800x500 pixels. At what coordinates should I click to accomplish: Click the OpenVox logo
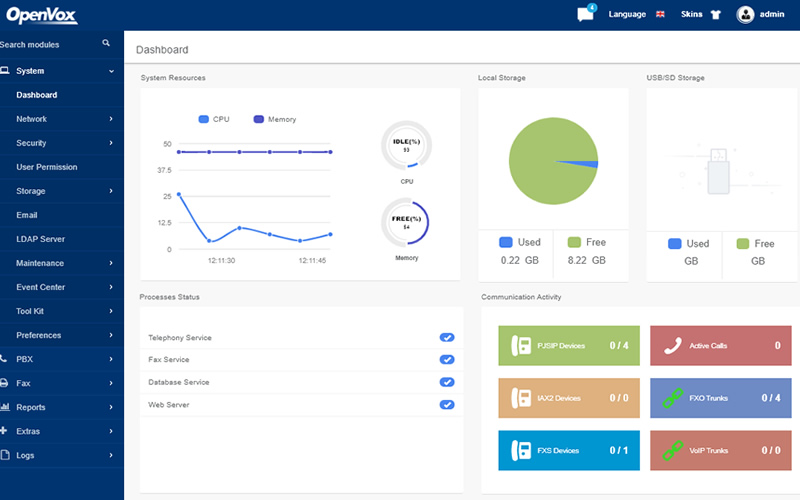coord(41,15)
